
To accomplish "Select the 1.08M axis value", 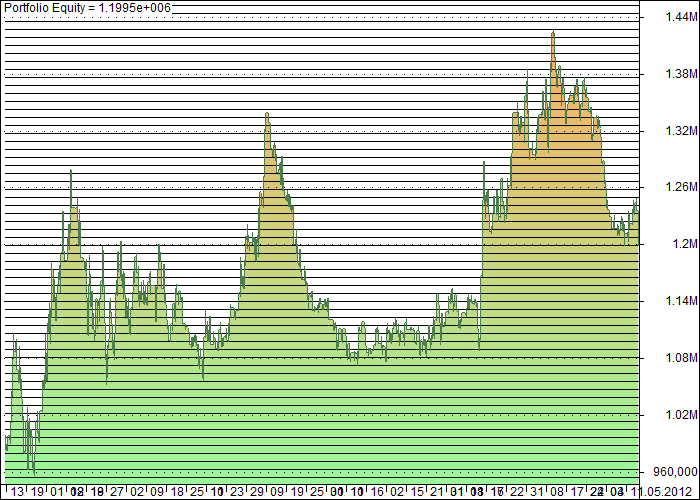I will (681, 358).
